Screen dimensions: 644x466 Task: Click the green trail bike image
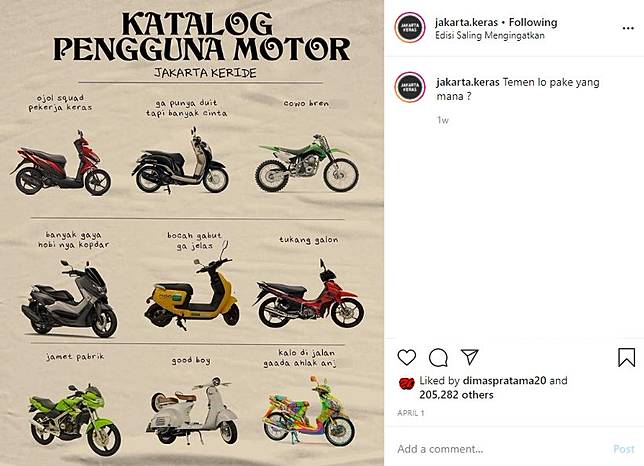click(307, 163)
